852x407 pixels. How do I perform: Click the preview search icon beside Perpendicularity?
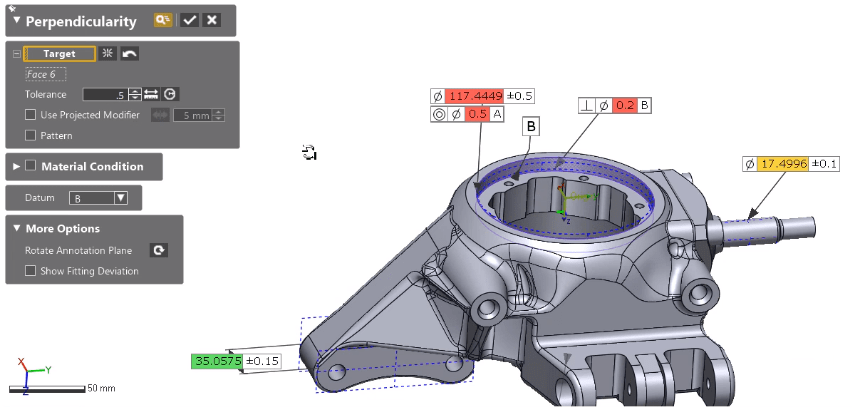(x=164, y=20)
